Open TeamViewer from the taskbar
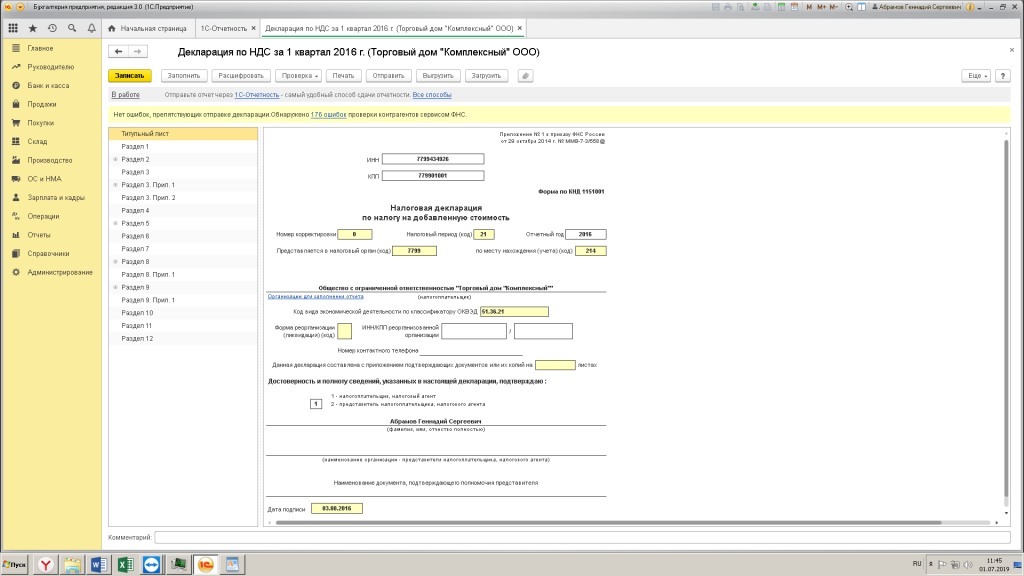Viewport: 1024px width, 576px height. (x=152, y=565)
